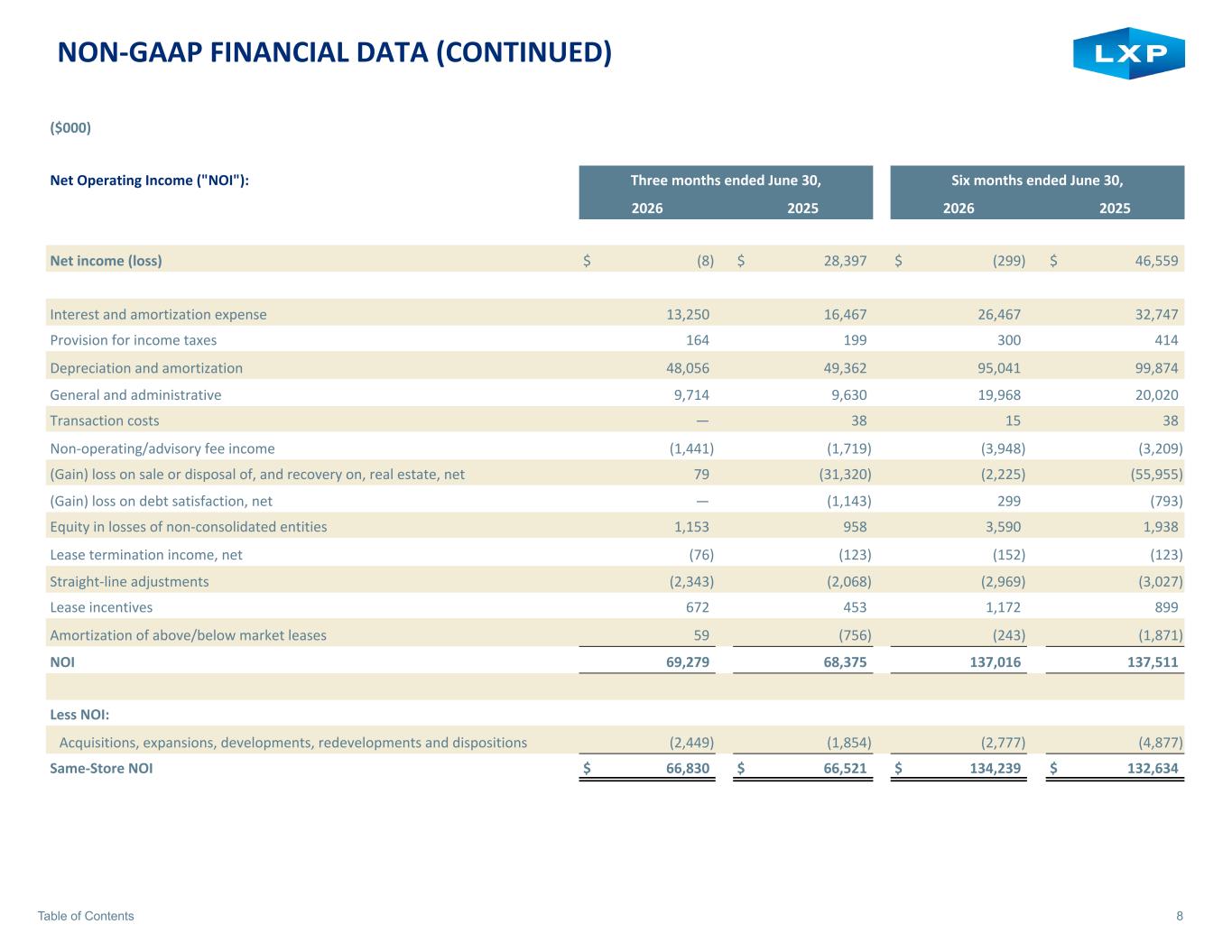Click the income tax value 414

tap(1165, 340)
